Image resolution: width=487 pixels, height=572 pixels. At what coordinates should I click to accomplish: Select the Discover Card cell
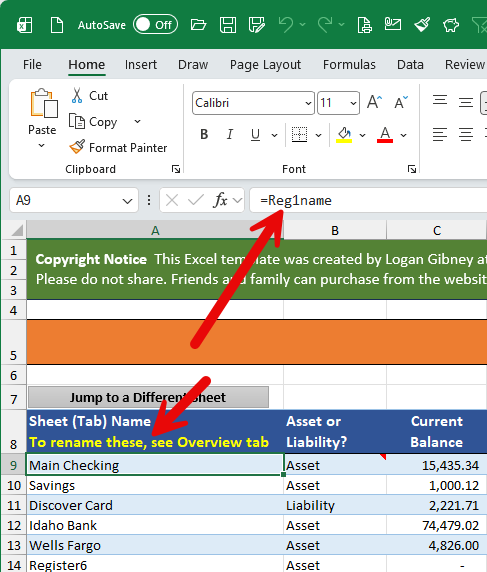pos(155,505)
